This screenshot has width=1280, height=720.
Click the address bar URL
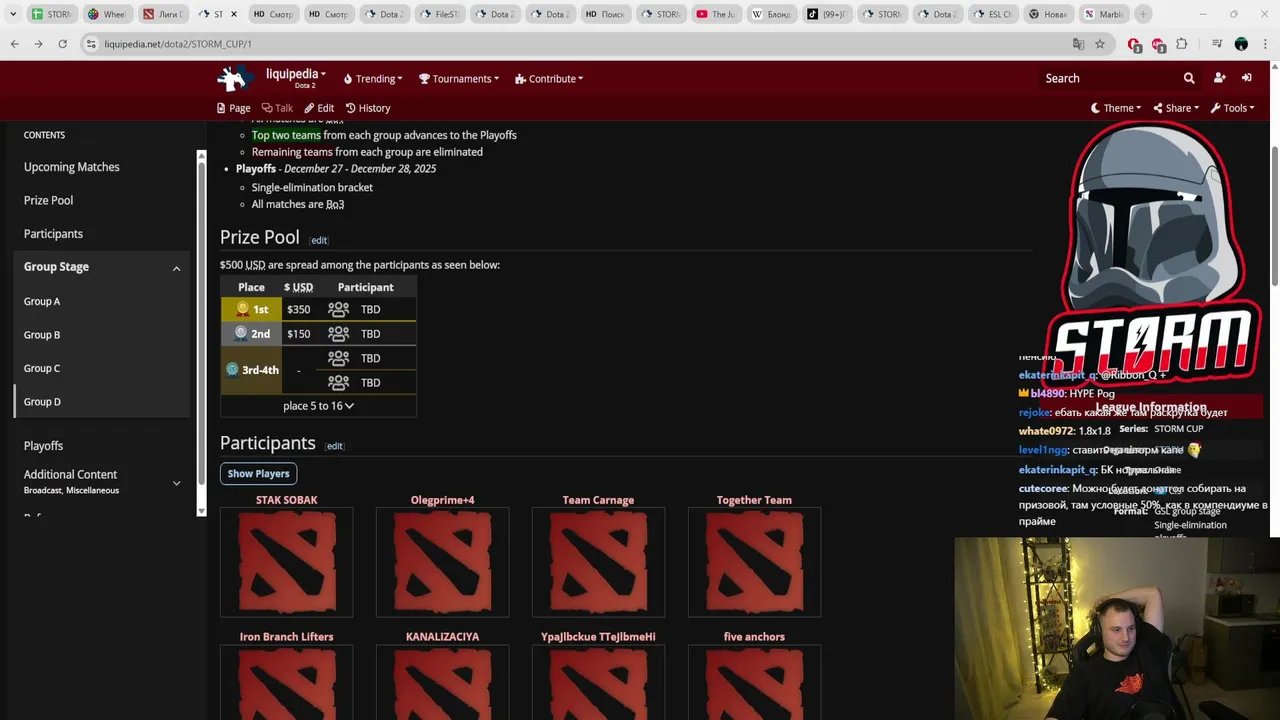(178, 44)
